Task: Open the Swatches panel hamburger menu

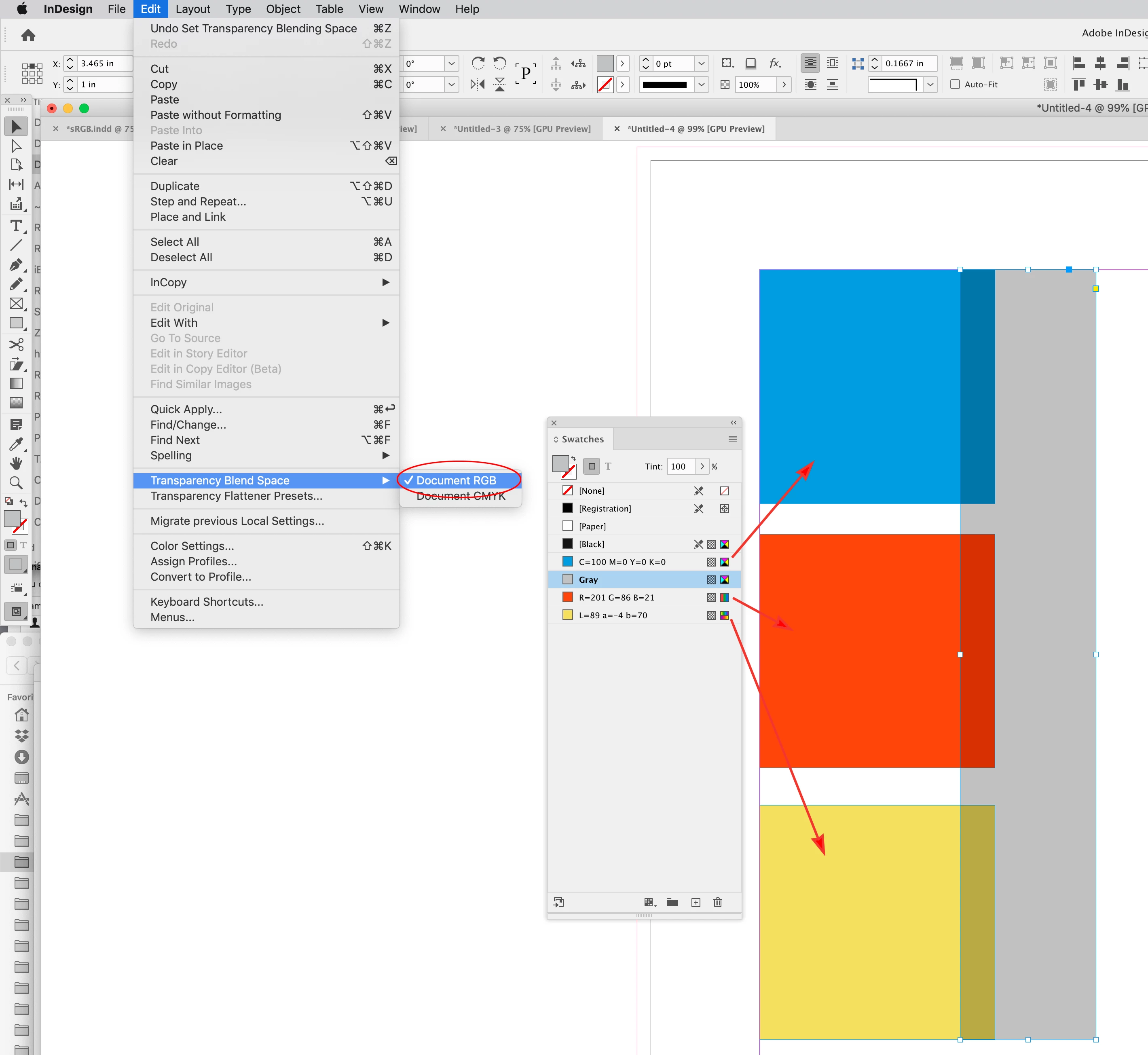Action: 732,439
